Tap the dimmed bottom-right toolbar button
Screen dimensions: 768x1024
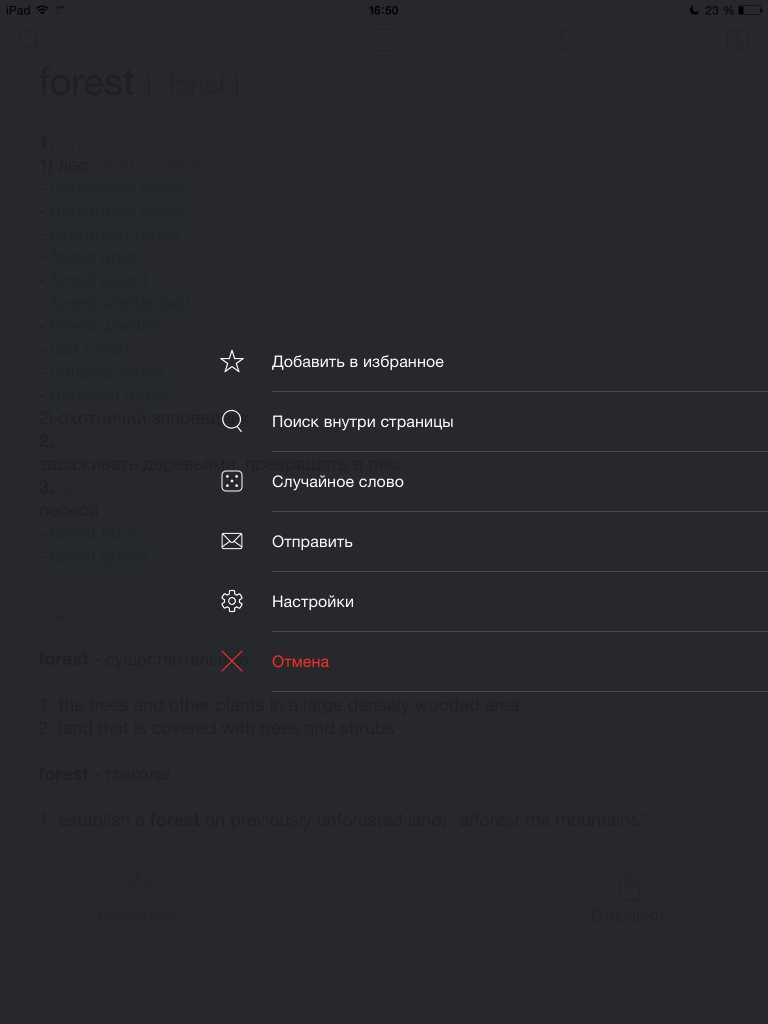click(x=628, y=898)
